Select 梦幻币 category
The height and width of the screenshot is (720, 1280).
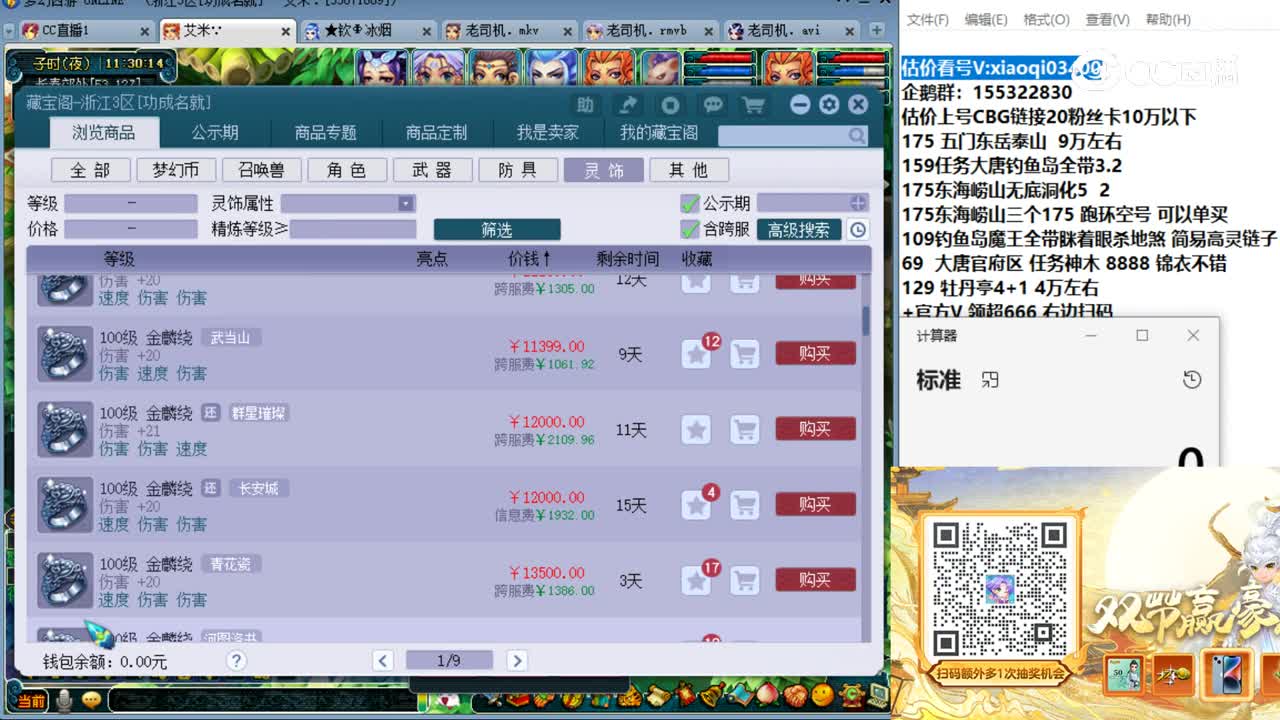[176, 170]
